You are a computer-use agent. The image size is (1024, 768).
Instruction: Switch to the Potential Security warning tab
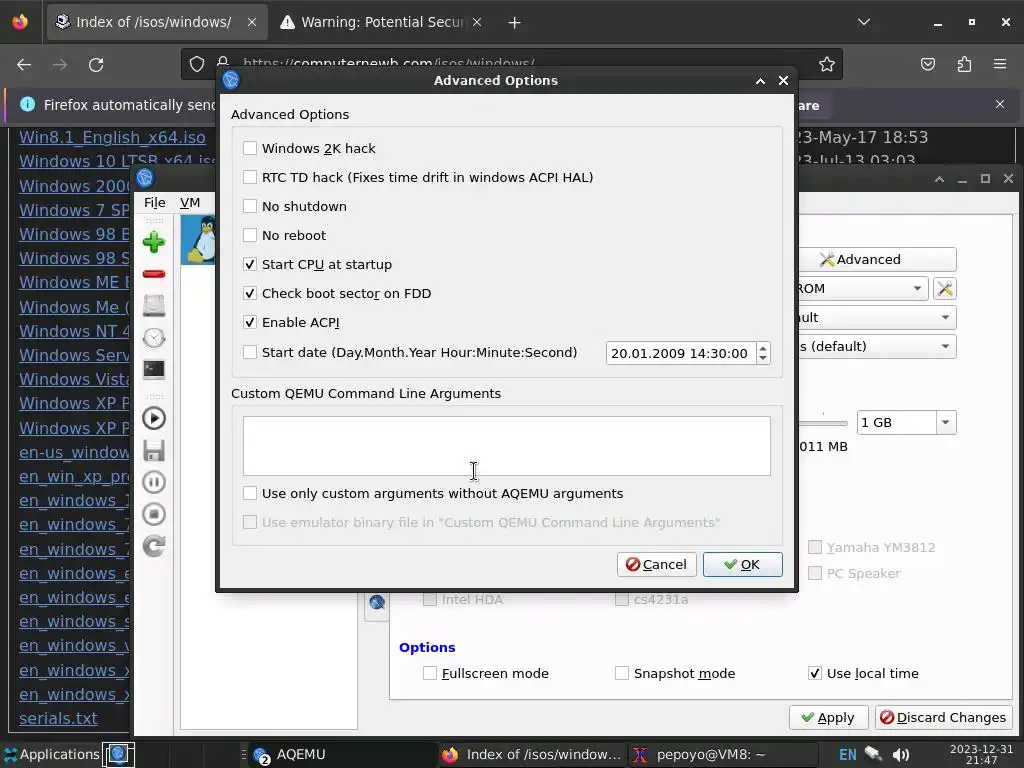(382, 22)
